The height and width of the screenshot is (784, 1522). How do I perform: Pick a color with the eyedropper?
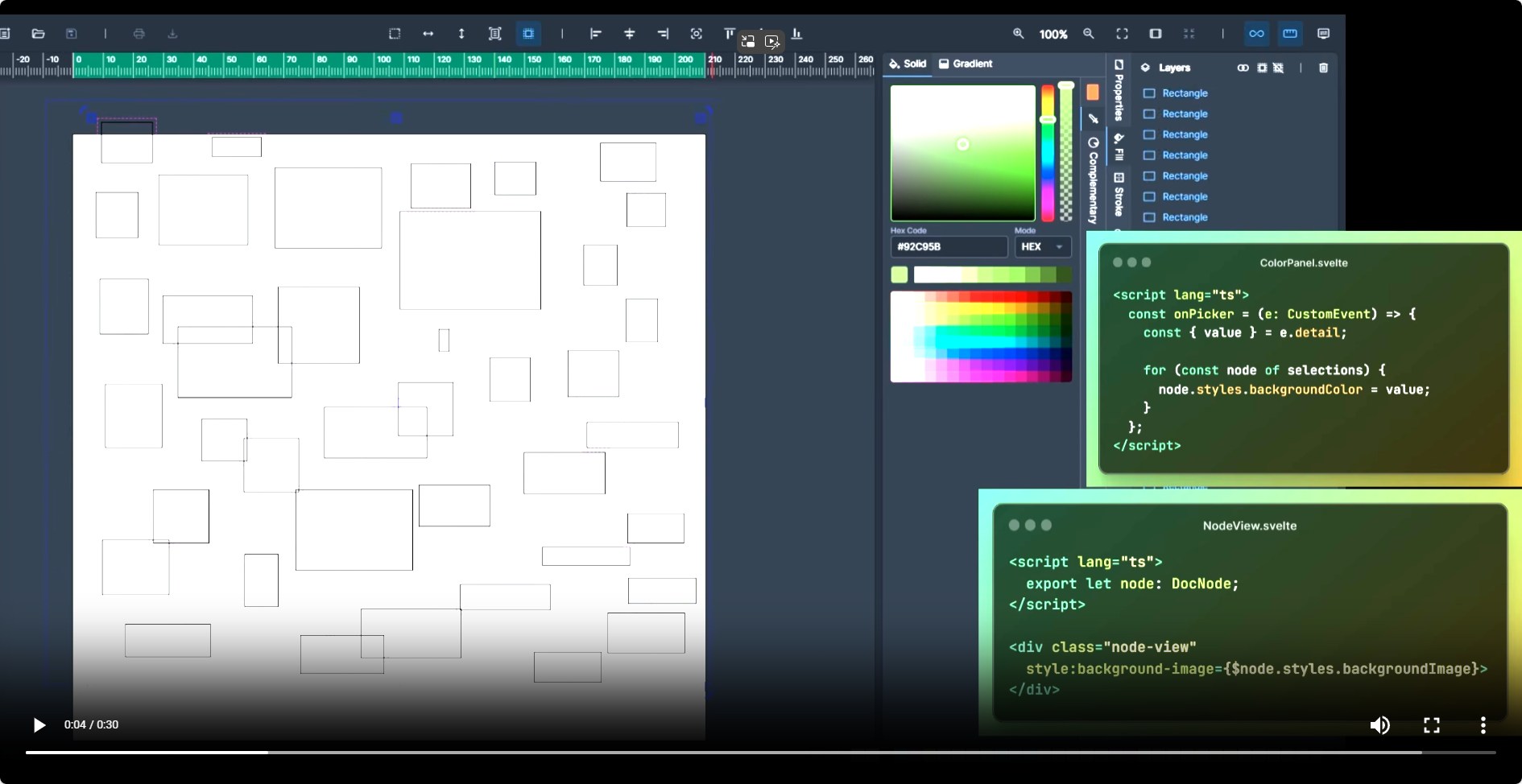point(1093,118)
